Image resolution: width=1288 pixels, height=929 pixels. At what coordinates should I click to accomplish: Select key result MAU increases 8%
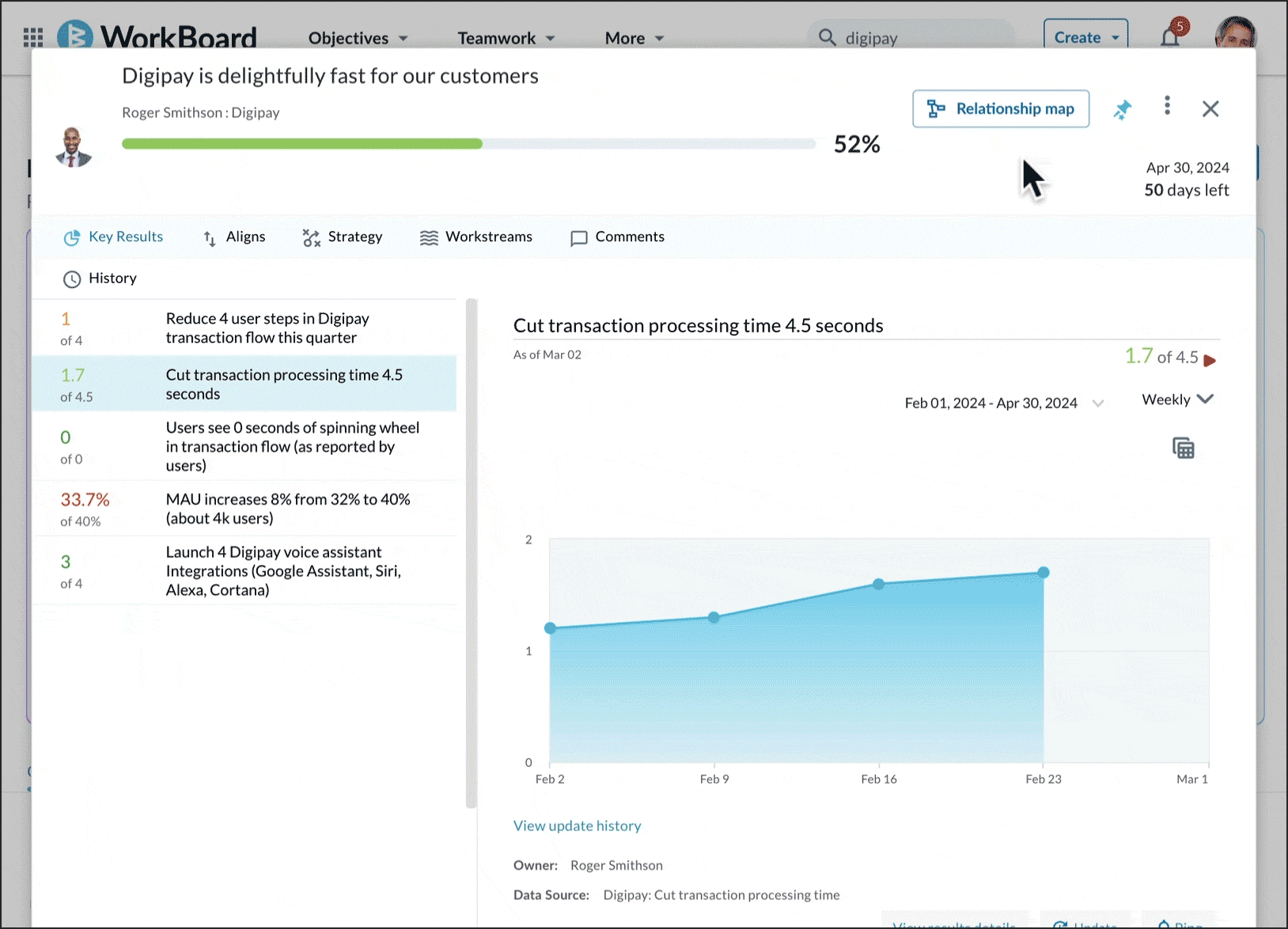click(x=244, y=509)
